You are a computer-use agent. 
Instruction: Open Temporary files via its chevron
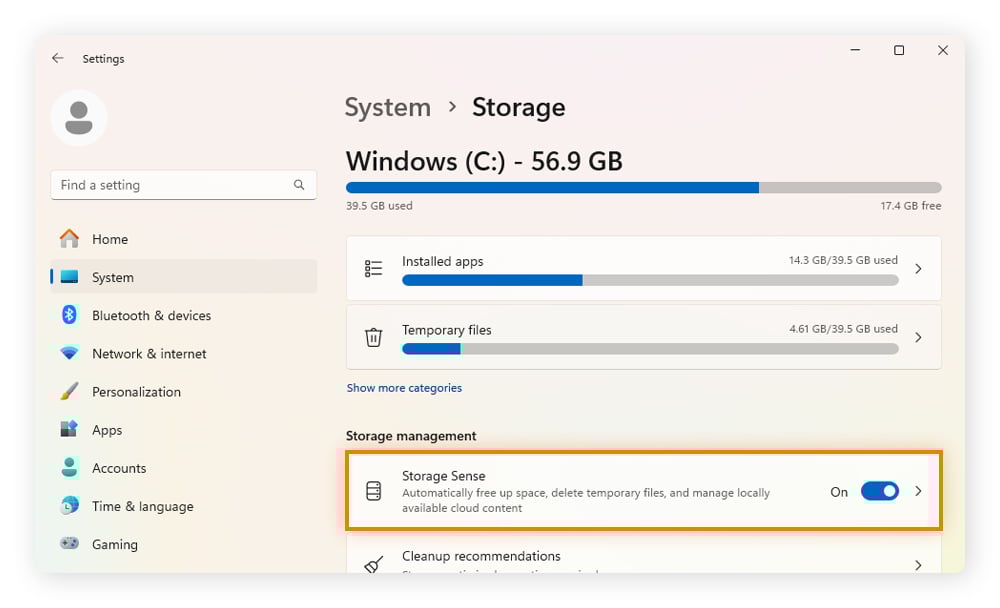click(x=918, y=338)
